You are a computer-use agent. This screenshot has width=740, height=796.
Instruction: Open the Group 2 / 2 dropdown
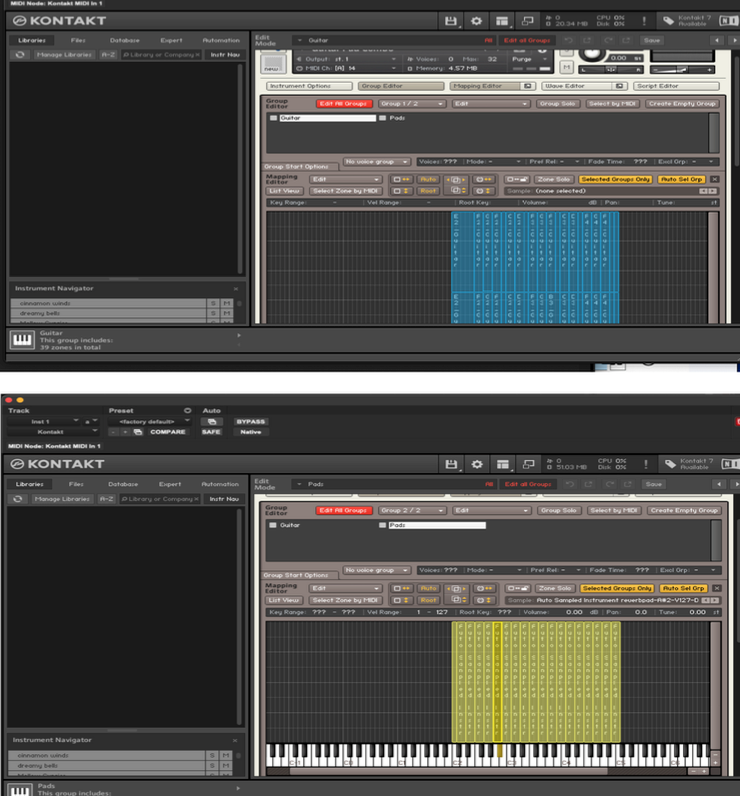412,510
